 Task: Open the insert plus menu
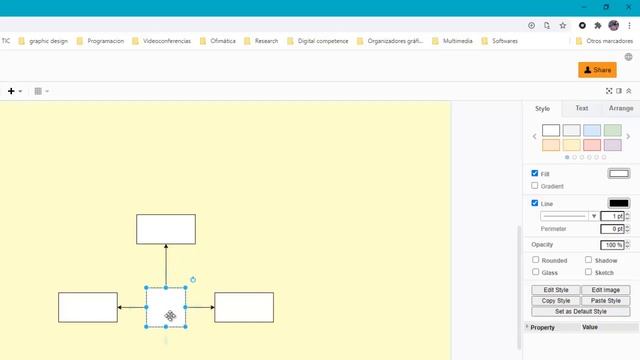[14, 91]
